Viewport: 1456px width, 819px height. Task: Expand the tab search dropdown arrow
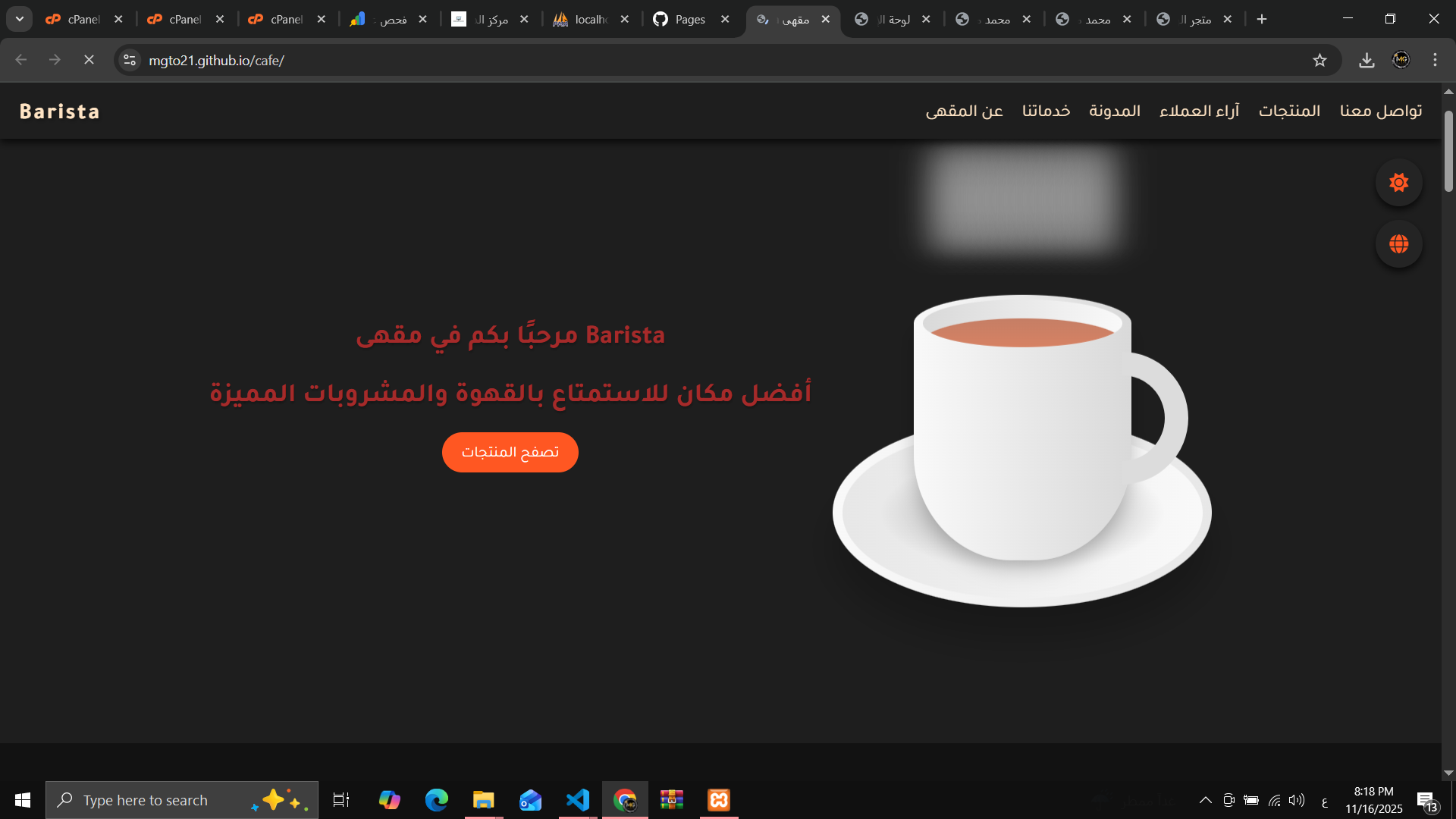point(20,19)
